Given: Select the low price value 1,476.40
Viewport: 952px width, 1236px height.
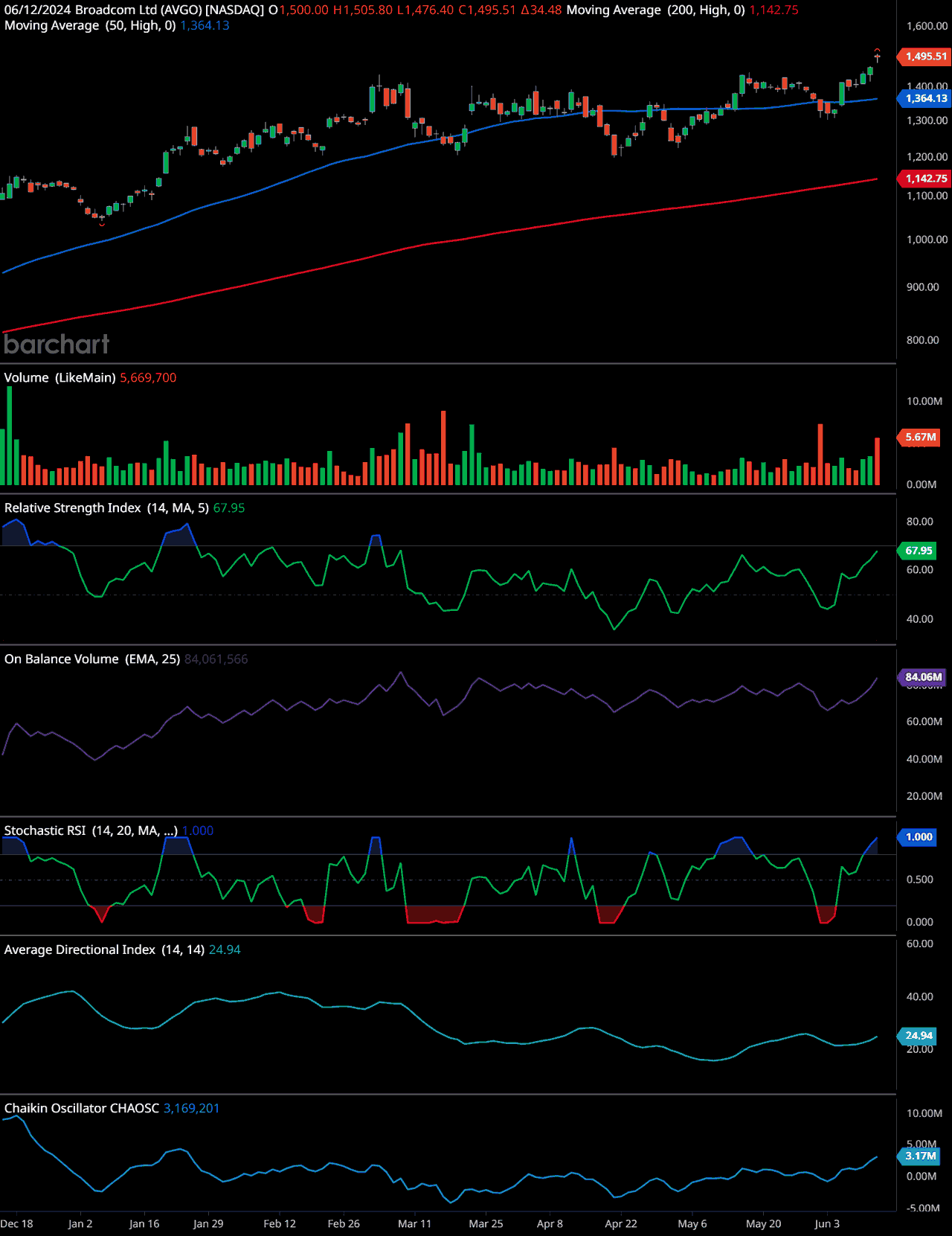Looking at the screenshot, I should tap(429, 10).
